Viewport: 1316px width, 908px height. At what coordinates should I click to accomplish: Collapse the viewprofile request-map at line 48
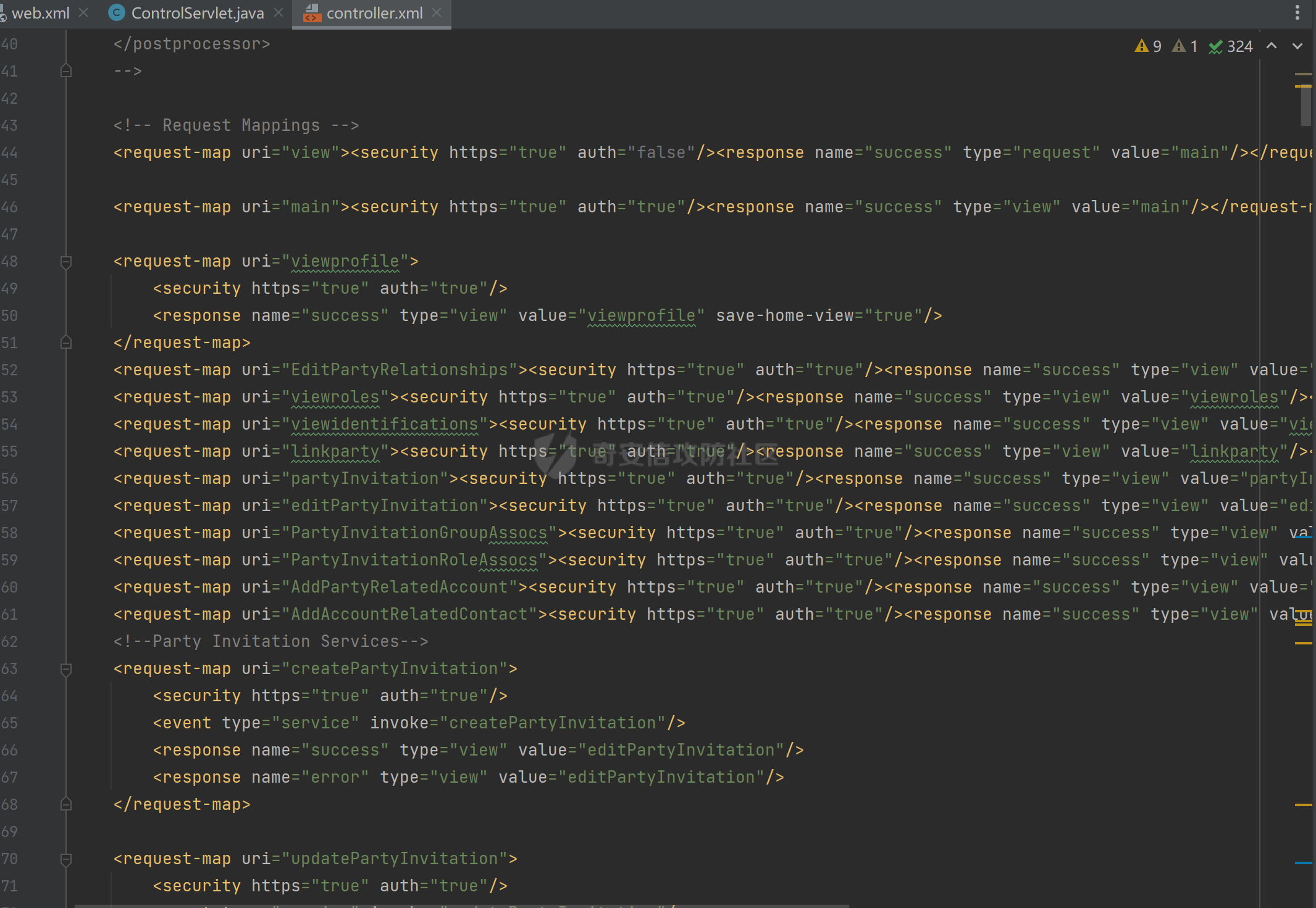(66, 262)
